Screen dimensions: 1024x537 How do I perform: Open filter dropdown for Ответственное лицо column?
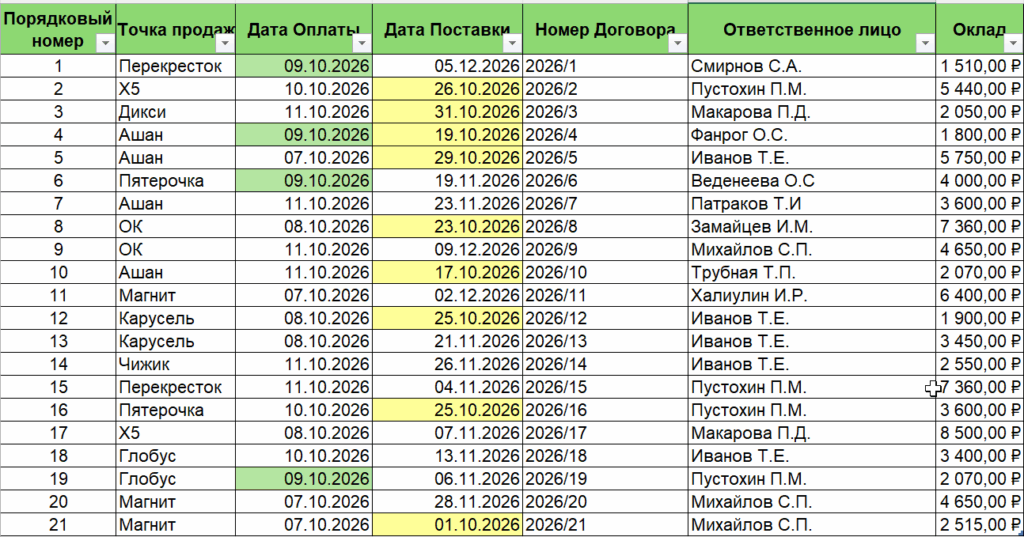[925, 43]
